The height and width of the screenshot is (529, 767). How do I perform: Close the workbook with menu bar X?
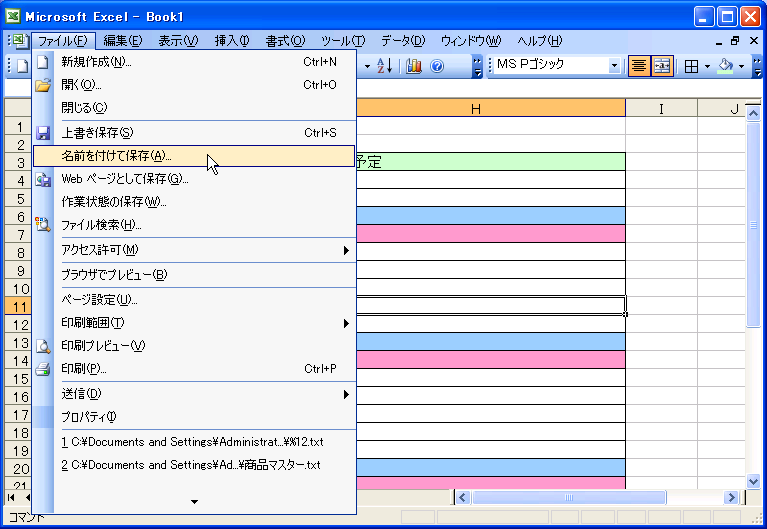(x=754, y=41)
